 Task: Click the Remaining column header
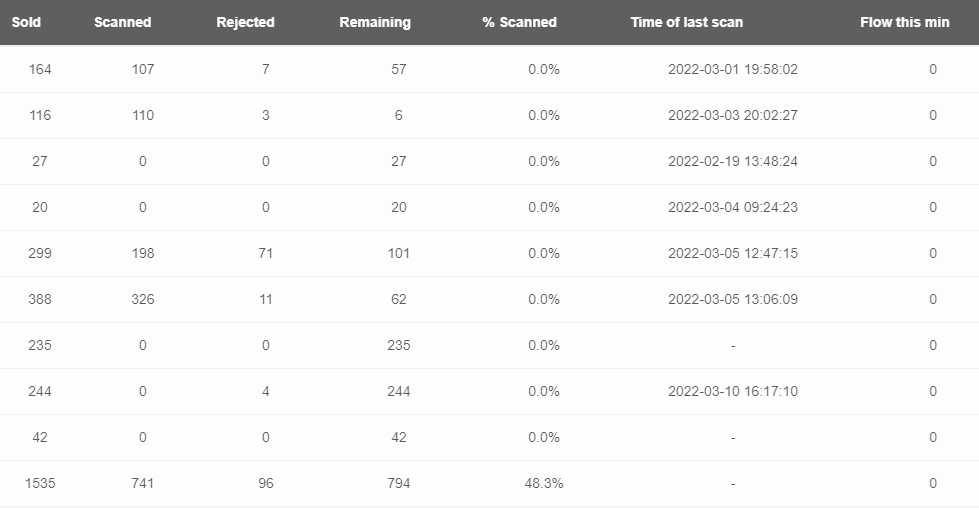coord(375,22)
